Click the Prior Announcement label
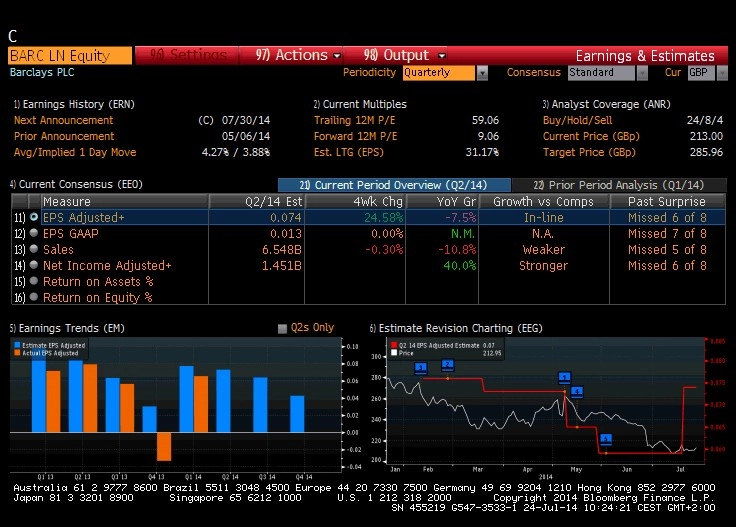The width and height of the screenshot is (736, 527). (x=64, y=136)
